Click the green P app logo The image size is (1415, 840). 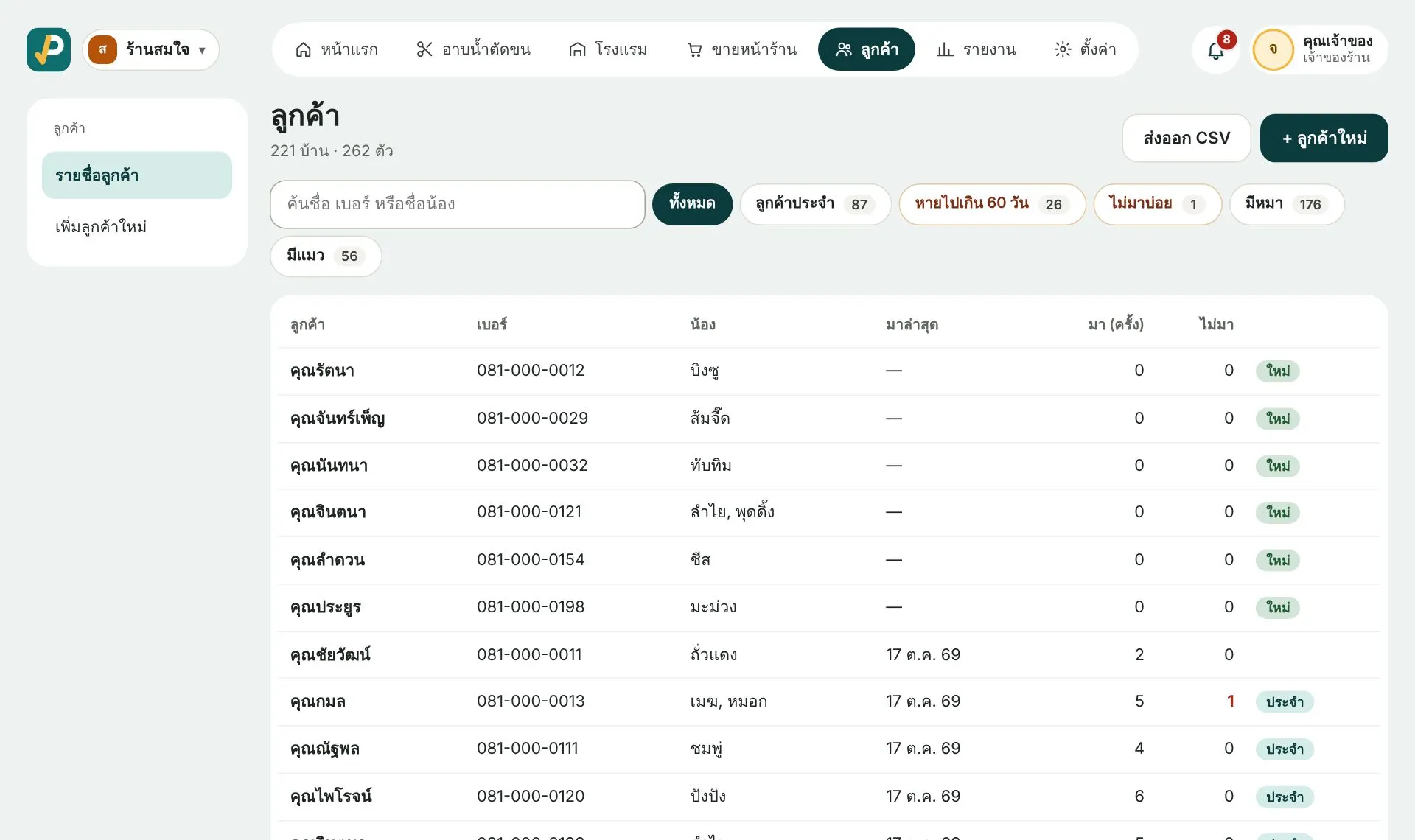(49, 49)
